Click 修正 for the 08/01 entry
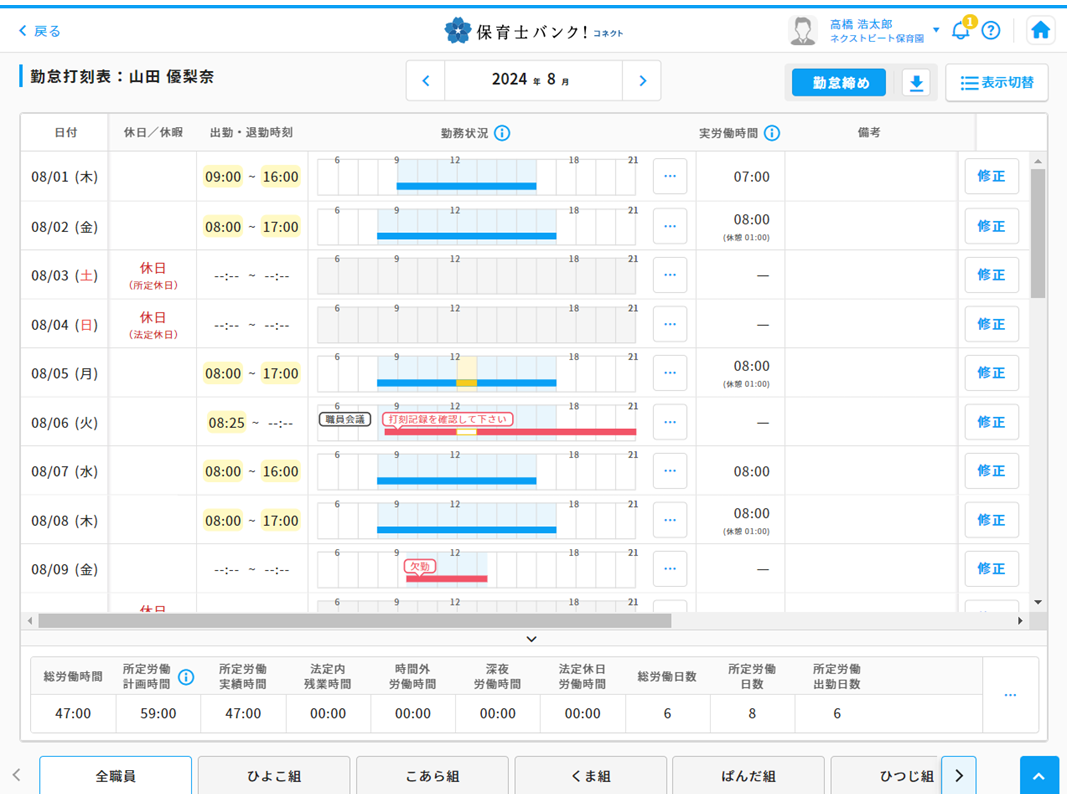This screenshot has width=1067, height=800. [991, 176]
